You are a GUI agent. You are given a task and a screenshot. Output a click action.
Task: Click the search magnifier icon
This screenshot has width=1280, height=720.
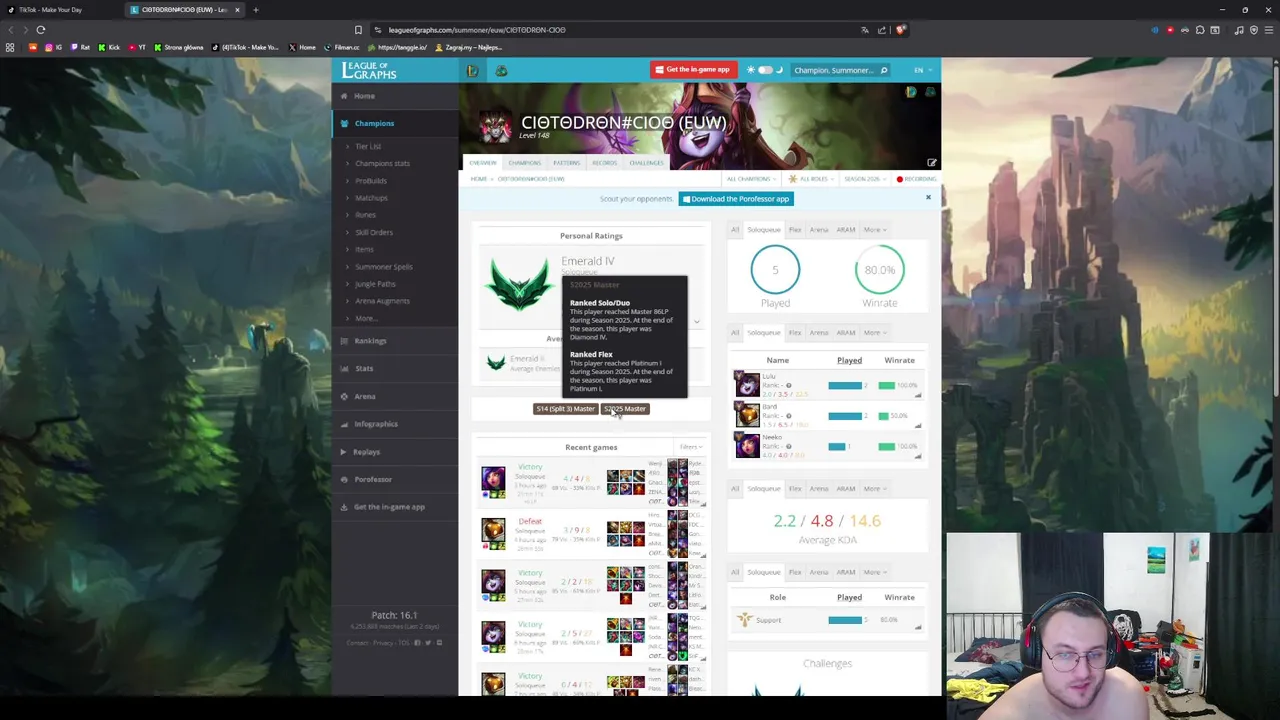884,70
